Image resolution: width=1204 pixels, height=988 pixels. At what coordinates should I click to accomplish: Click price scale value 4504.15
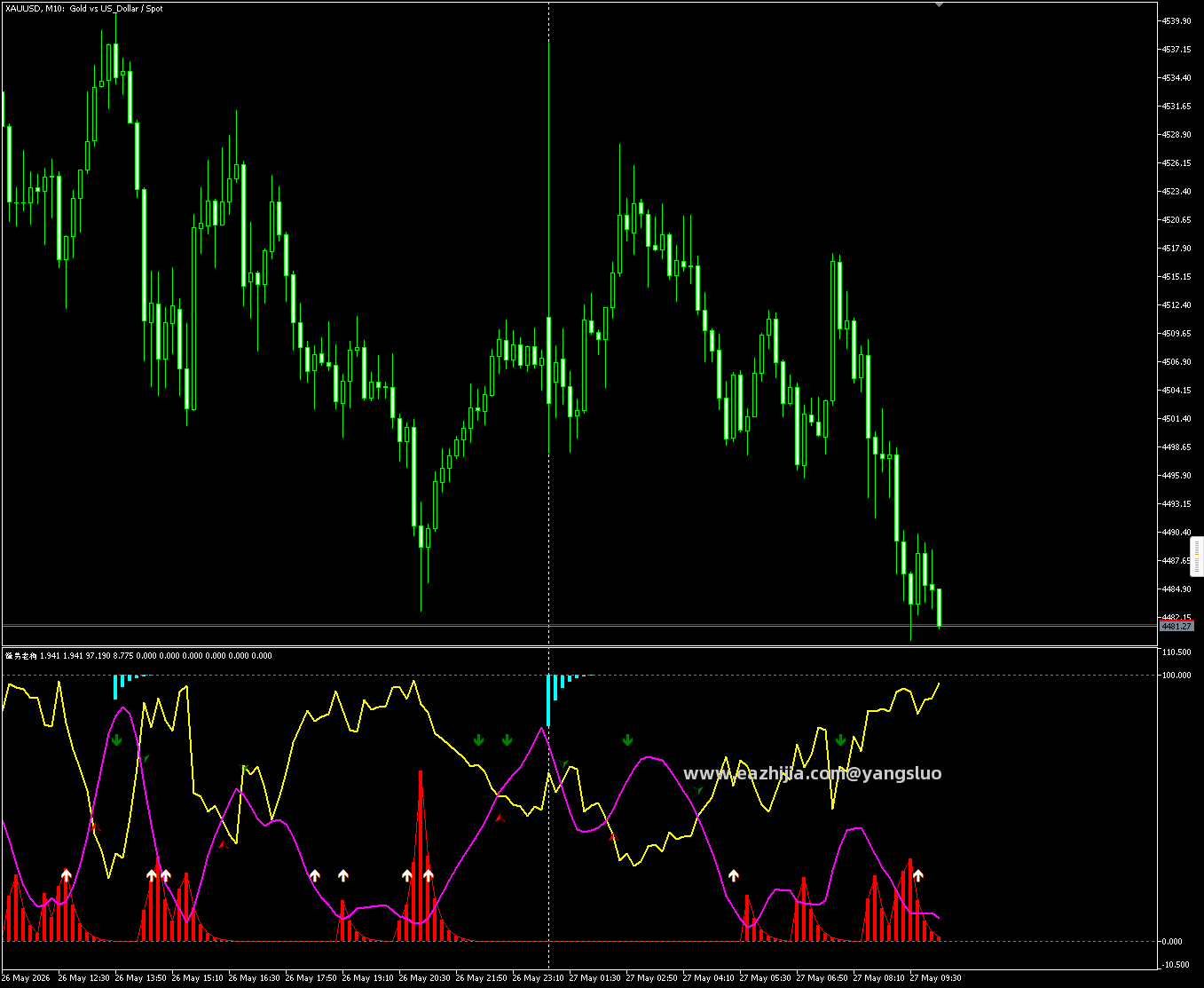coord(1176,390)
